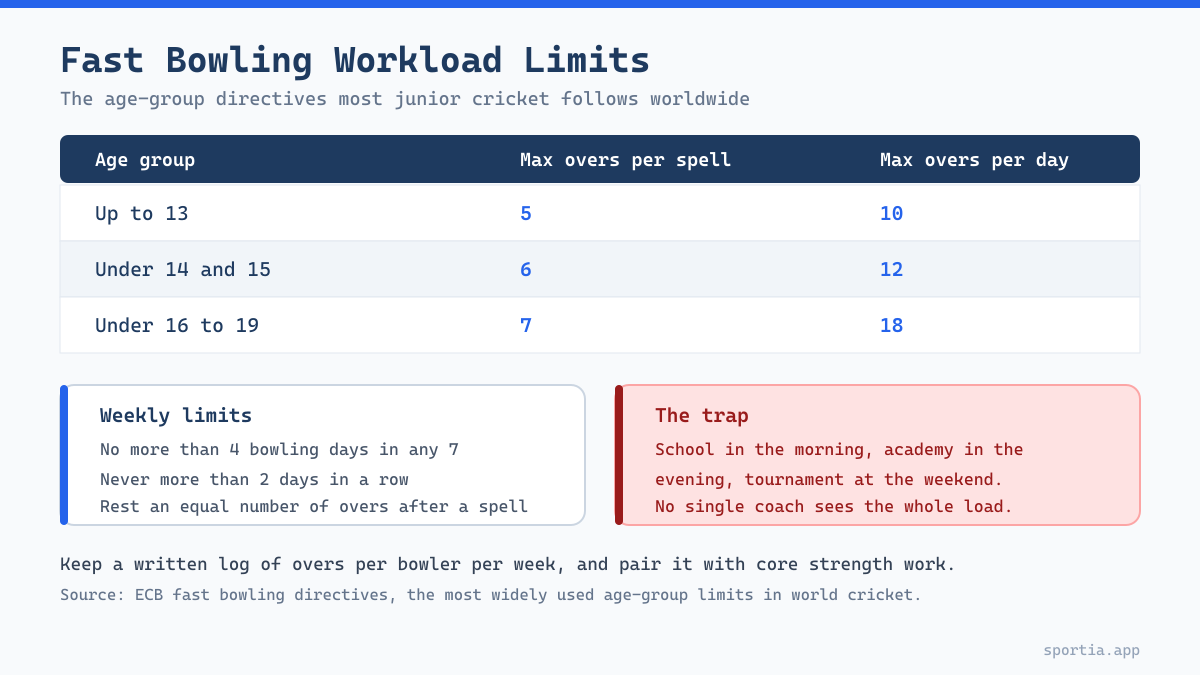The width and height of the screenshot is (1200, 675).
Task: Click 'Never more than 2 days in a row'
Action: pyautogui.click(x=254, y=479)
